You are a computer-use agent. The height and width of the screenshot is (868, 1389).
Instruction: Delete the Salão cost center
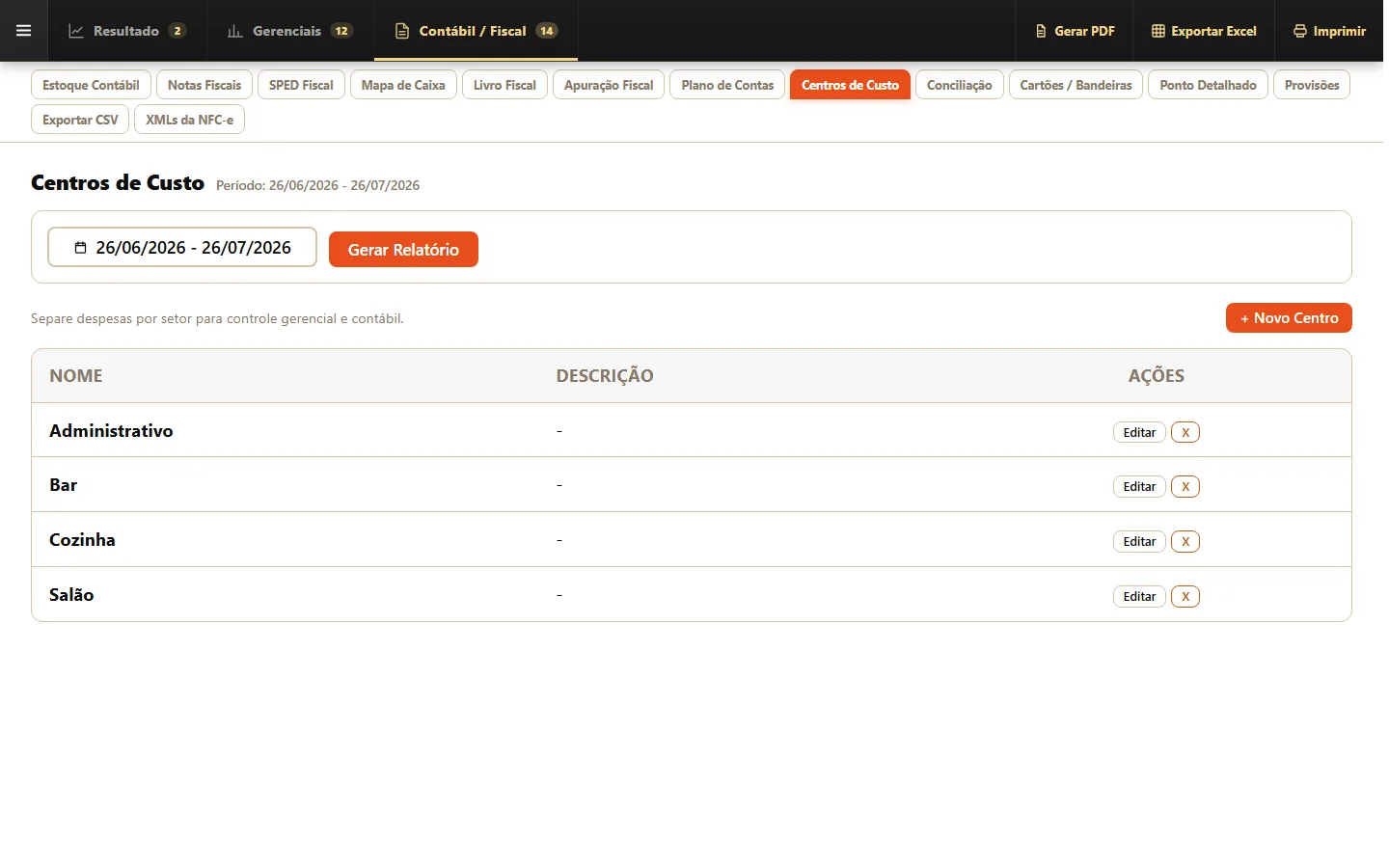tap(1185, 596)
